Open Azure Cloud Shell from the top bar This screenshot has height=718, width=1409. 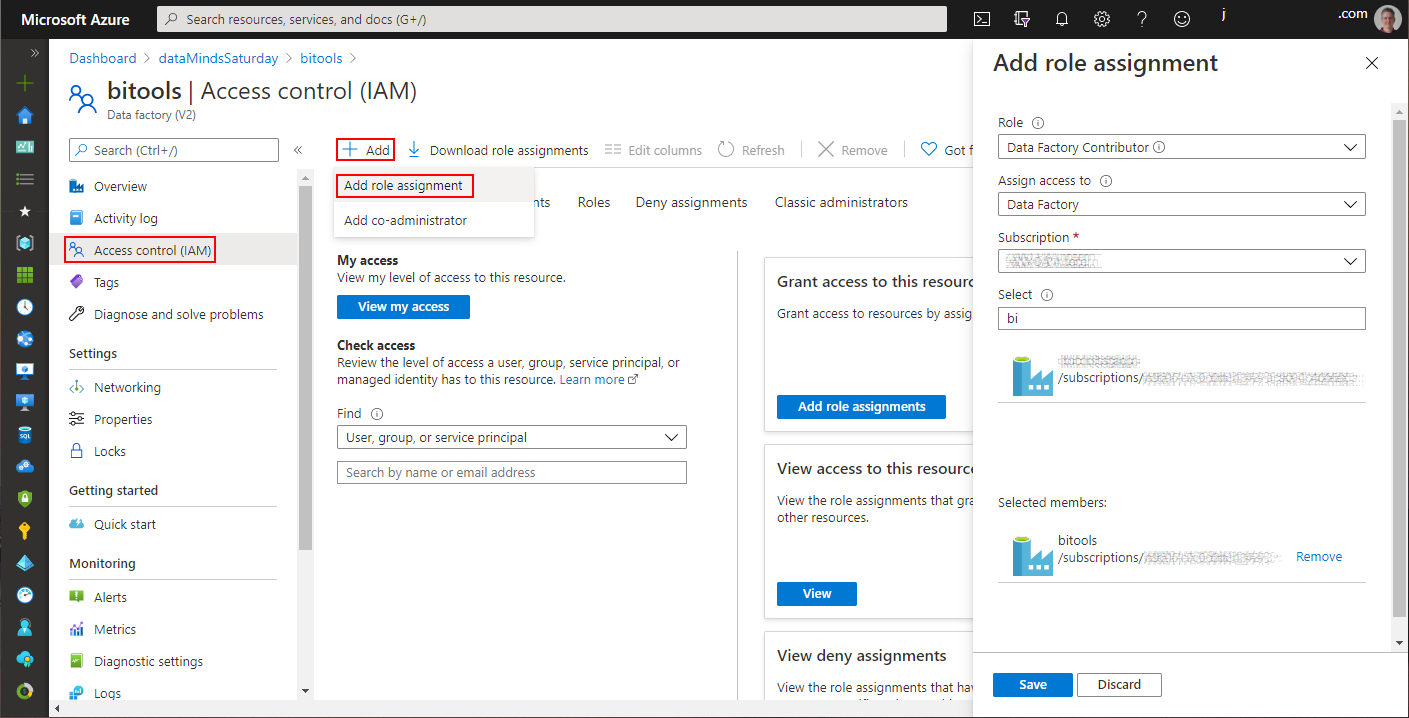coord(981,18)
